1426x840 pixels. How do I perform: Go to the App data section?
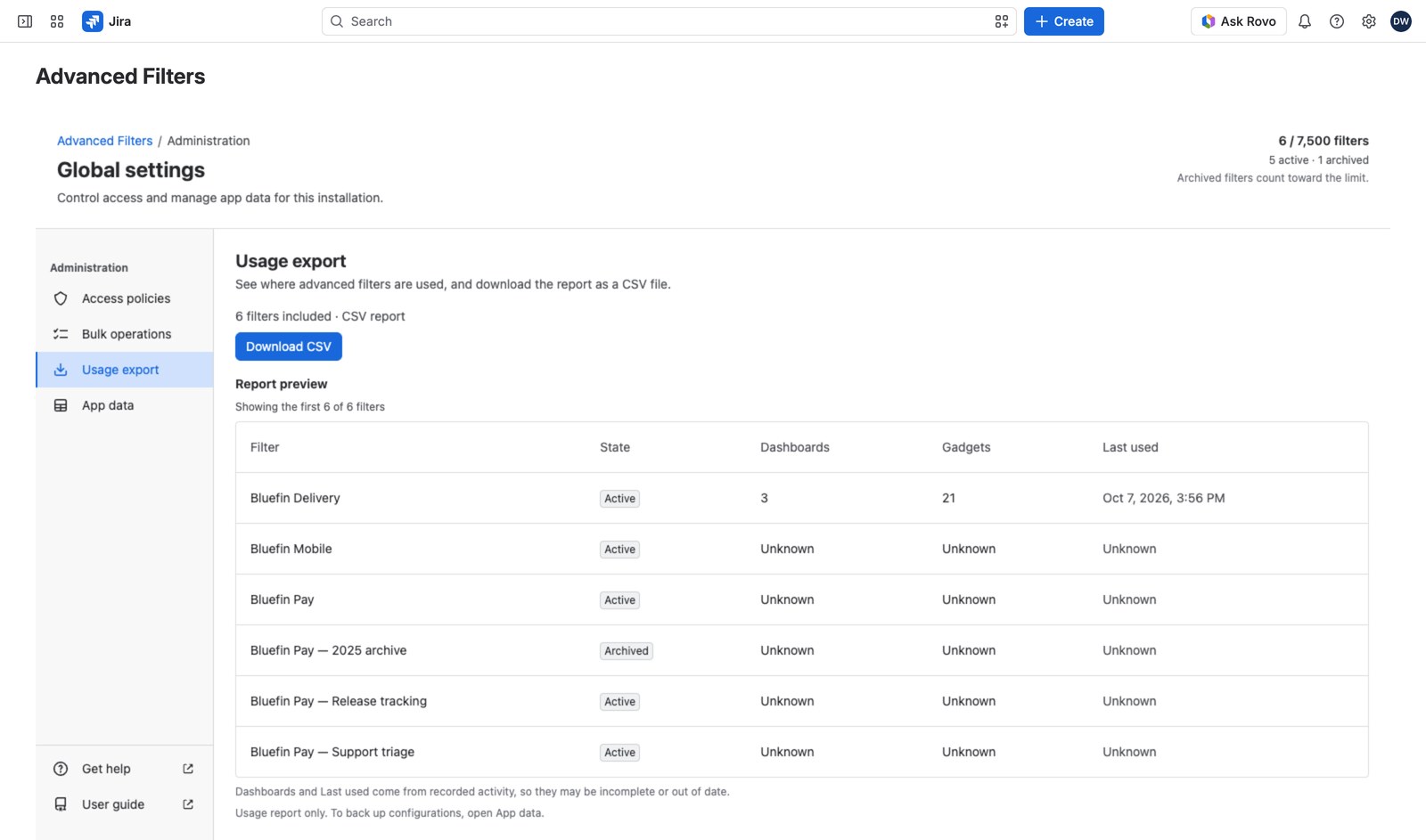(125, 405)
